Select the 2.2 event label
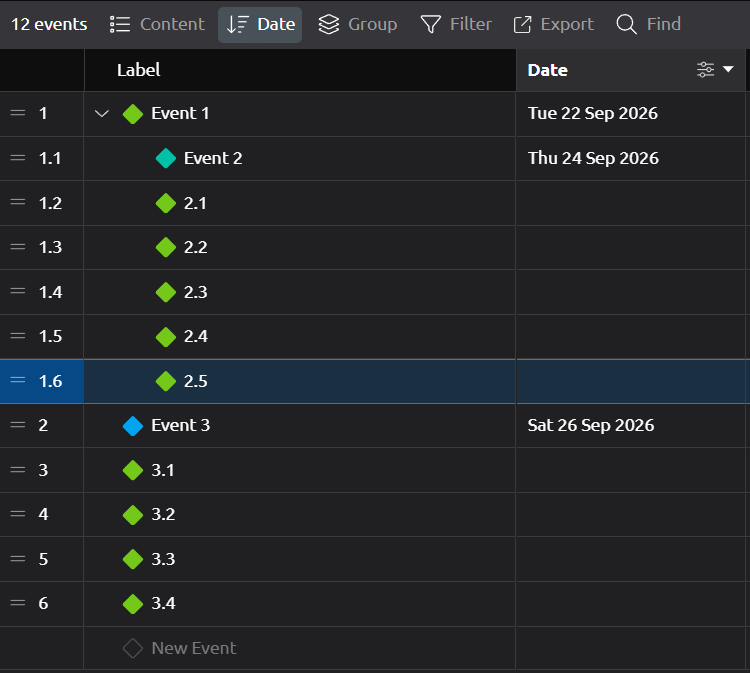The image size is (750, 673). [196, 247]
